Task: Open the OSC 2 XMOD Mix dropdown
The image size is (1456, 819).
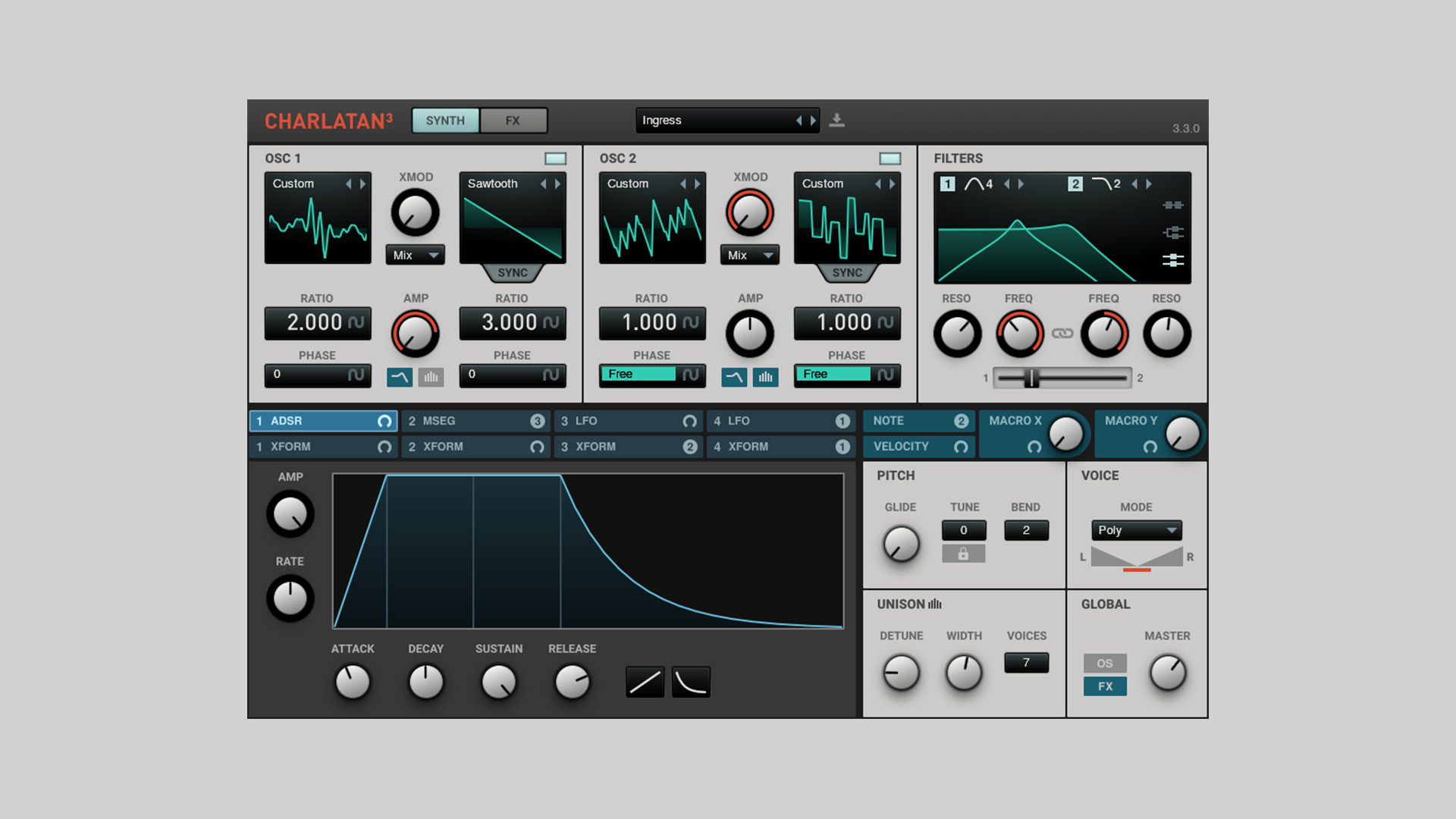Action: 749,256
